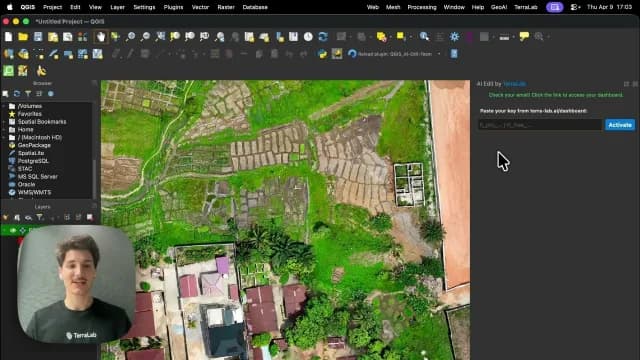Open a project with the yellow folder icon
The width and height of the screenshot is (640, 360).
[x=23, y=37]
